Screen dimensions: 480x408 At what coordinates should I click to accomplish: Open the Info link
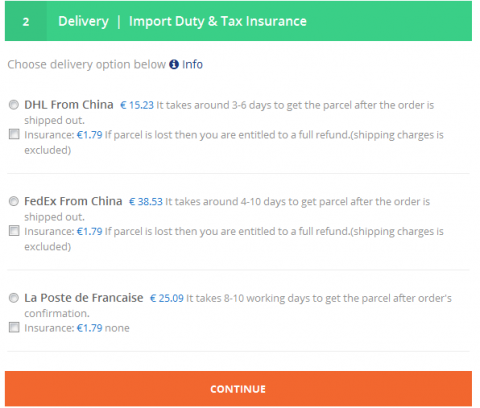click(192, 64)
